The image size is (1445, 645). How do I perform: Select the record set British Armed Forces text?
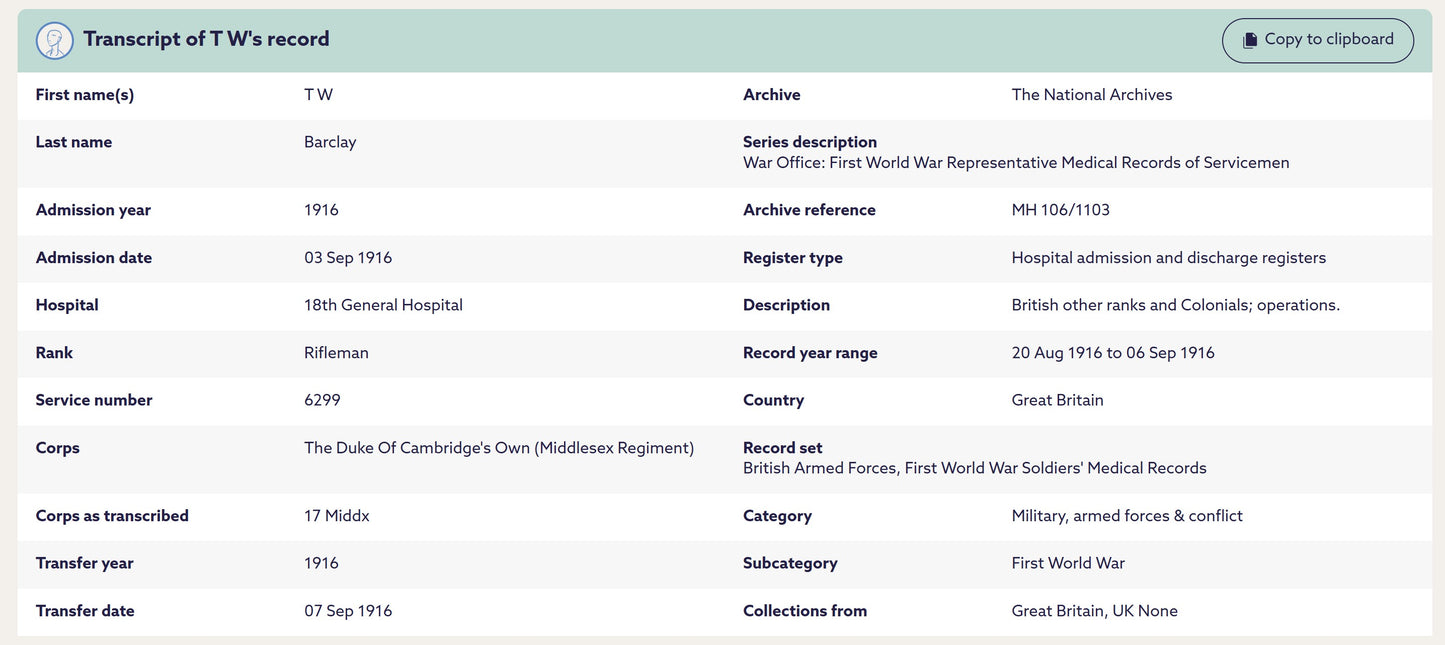tap(974, 468)
